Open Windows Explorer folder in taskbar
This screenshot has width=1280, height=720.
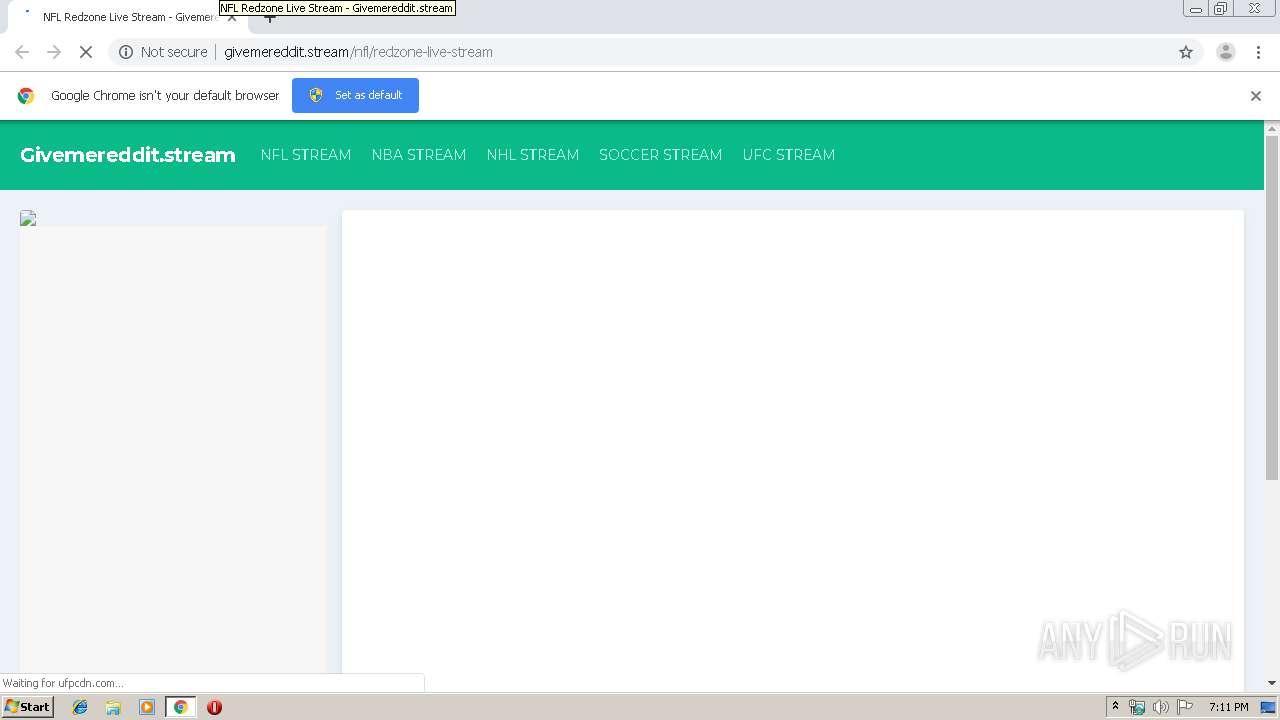114,707
